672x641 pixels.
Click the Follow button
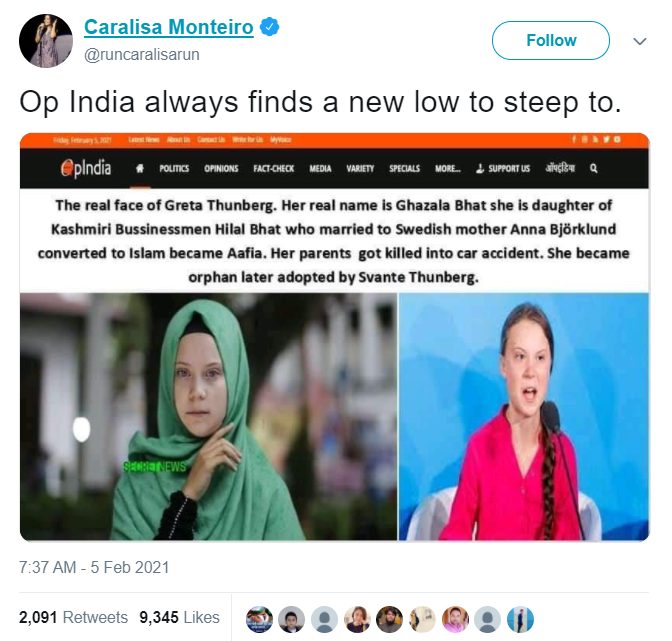click(x=551, y=40)
